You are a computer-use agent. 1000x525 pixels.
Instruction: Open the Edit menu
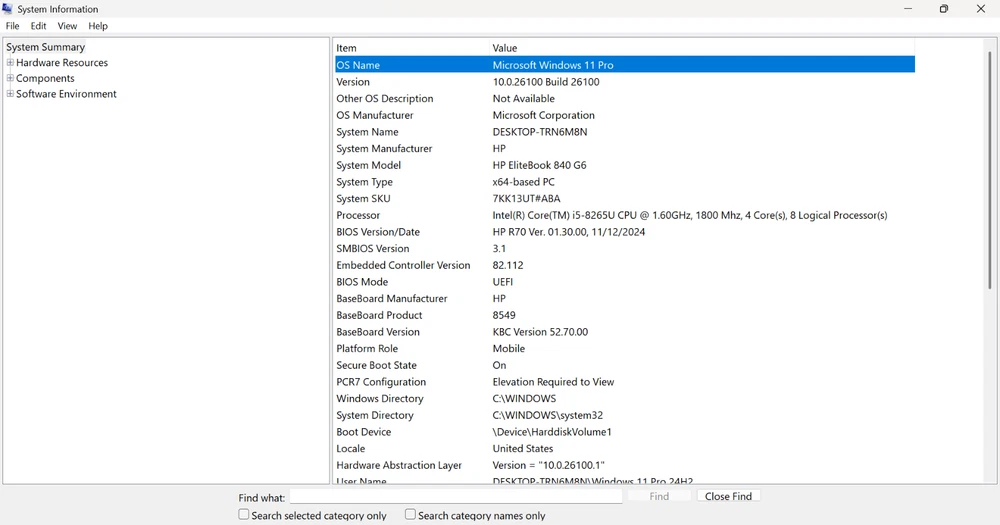[38, 26]
